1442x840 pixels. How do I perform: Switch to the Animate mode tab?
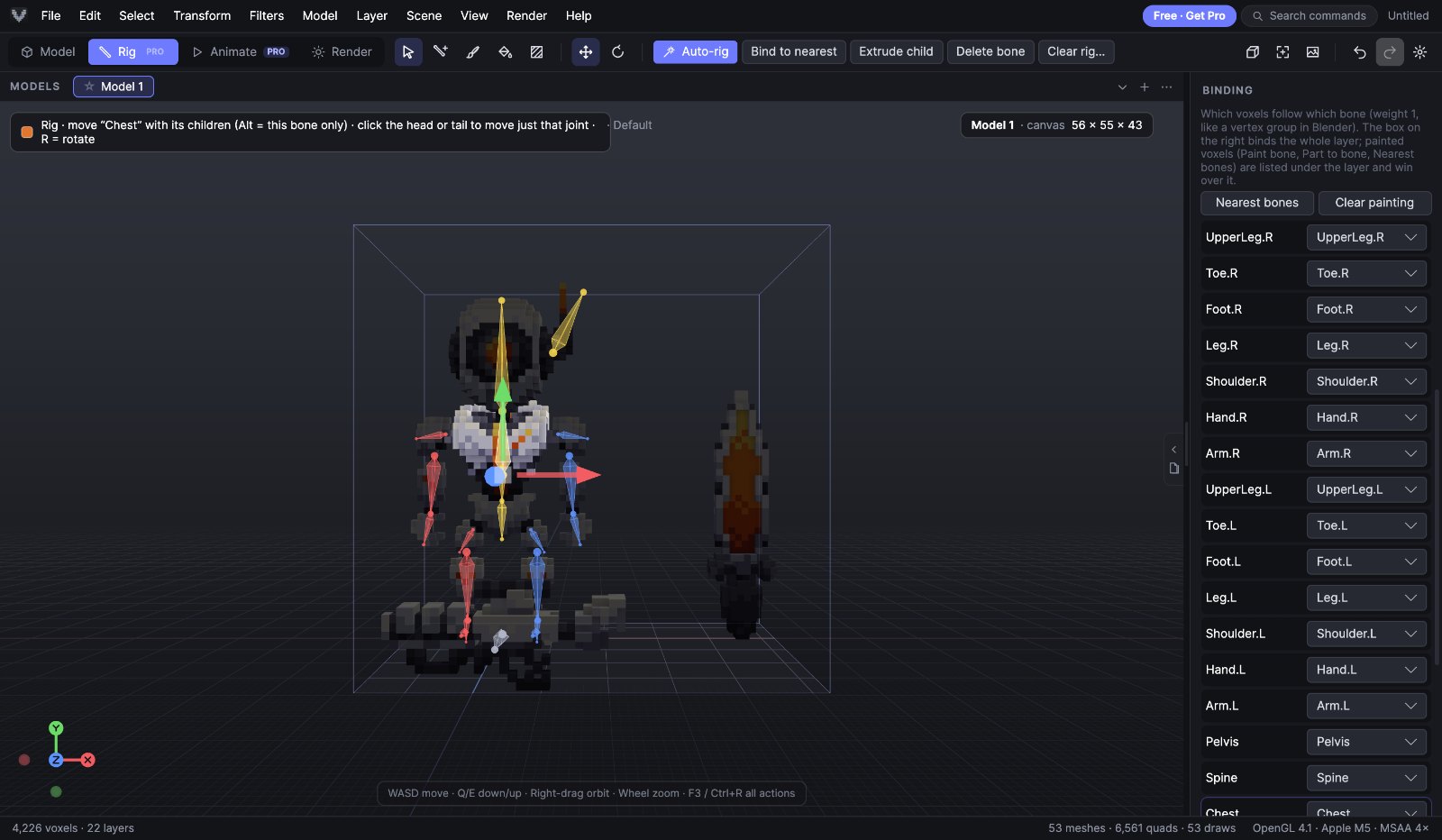tap(240, 52)
